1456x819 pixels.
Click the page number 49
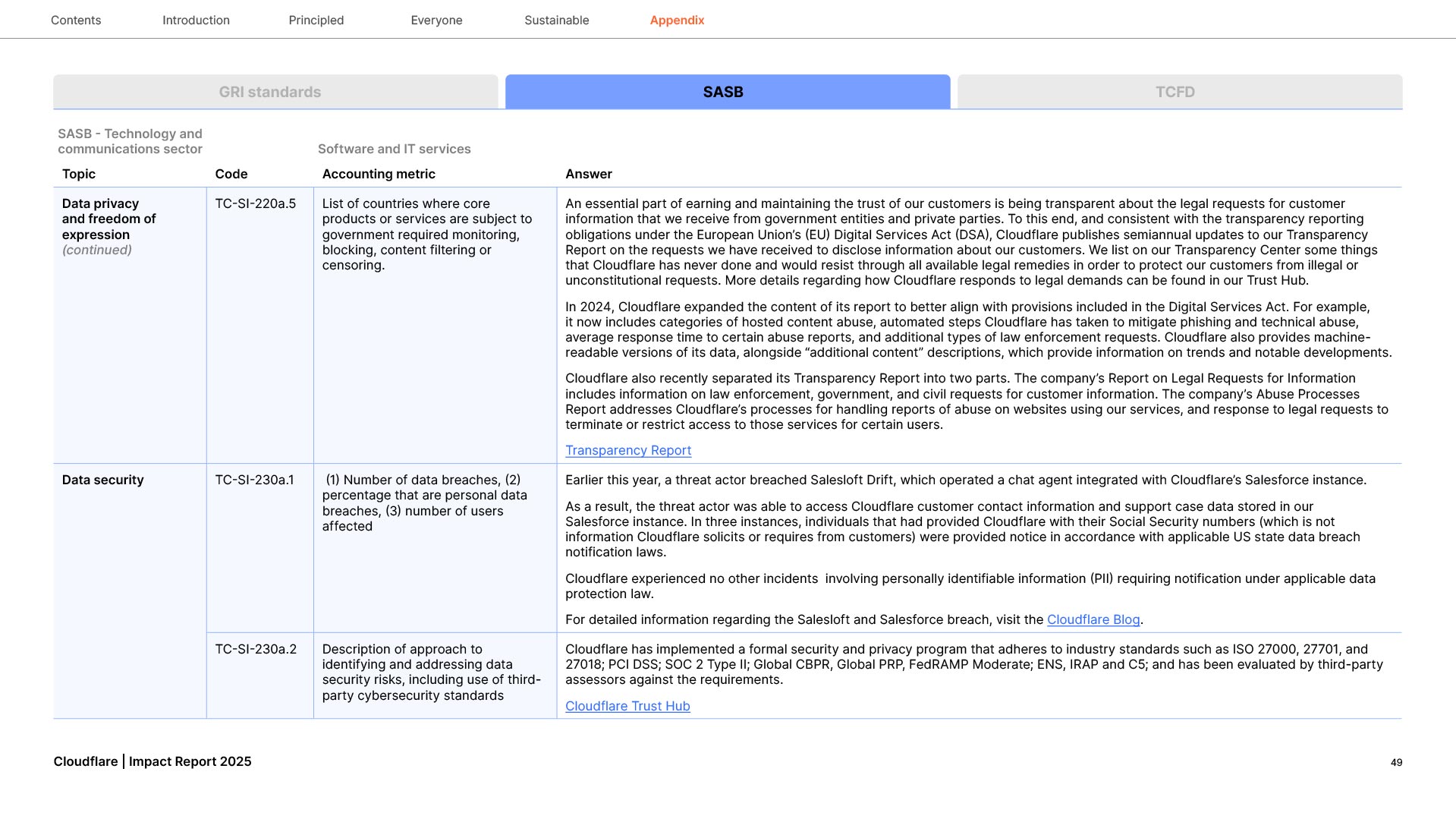[x=1396, y=762]
